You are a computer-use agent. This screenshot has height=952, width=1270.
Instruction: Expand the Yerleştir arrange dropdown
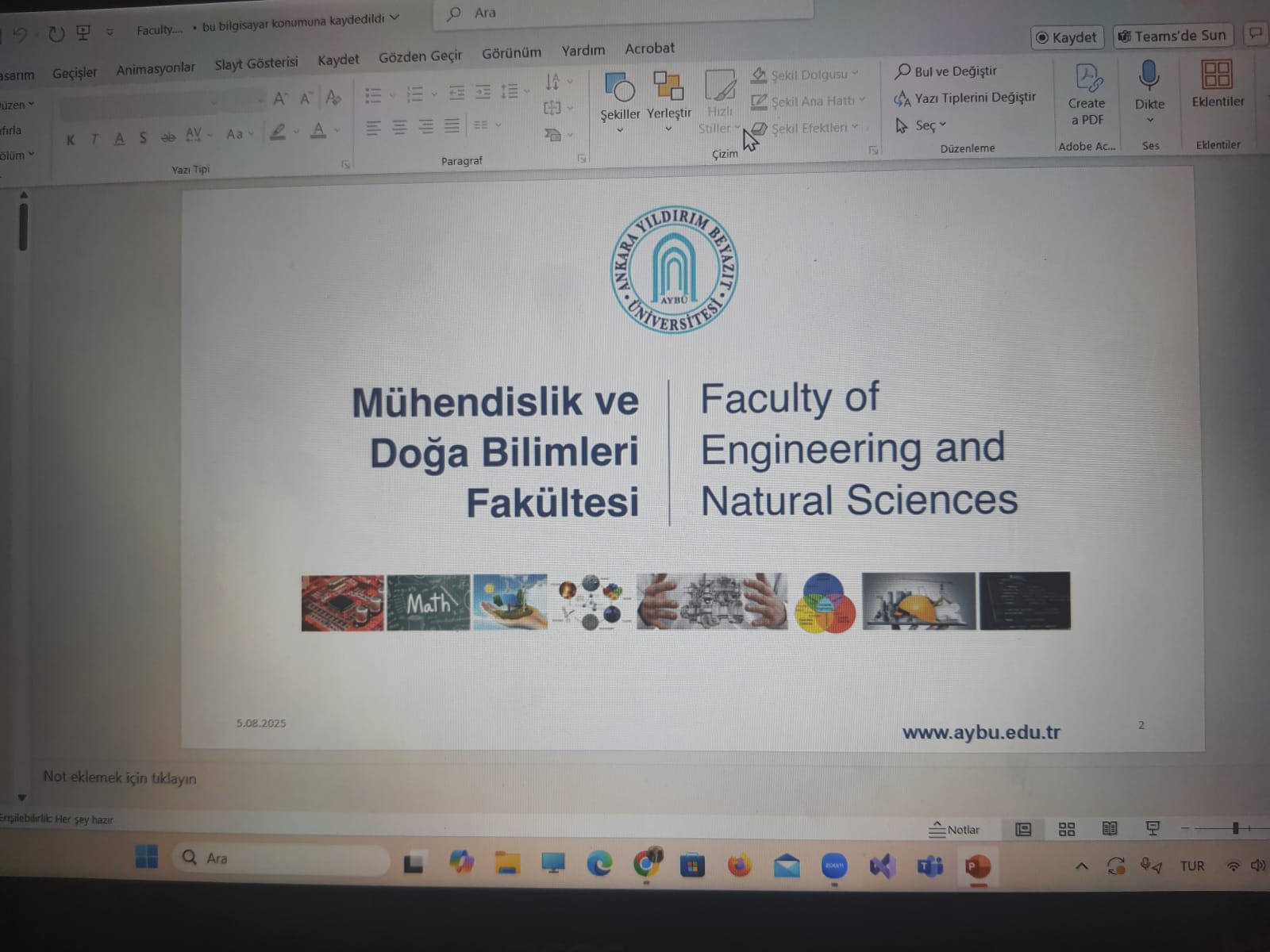tap(668, 97)
